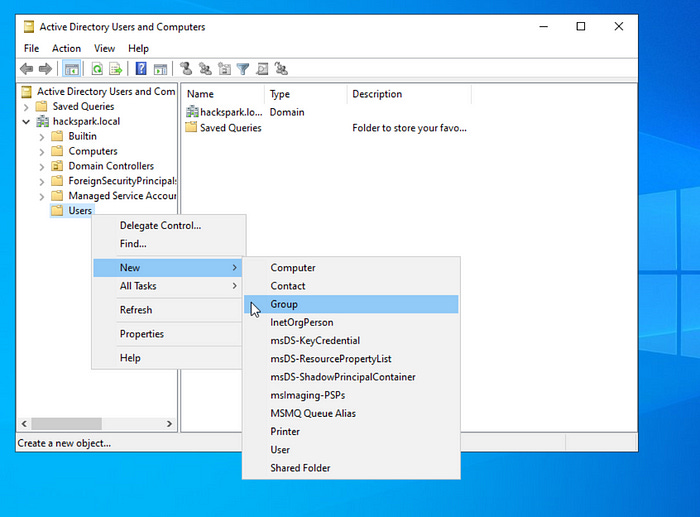Image resolution: width=700 pixels, height=517 pixels.
Task: Click the Managed Service Accounts folder icon
Action: click(57, 196)
